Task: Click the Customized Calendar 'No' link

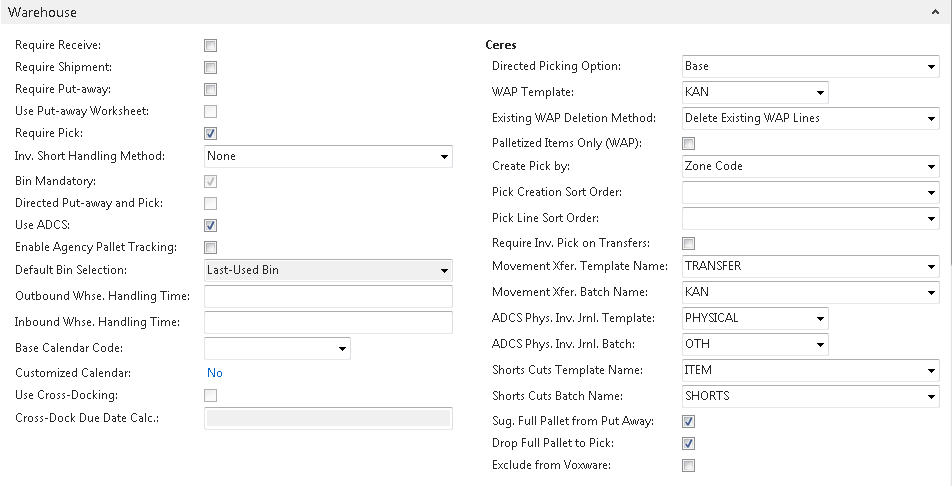Action: 214,373
